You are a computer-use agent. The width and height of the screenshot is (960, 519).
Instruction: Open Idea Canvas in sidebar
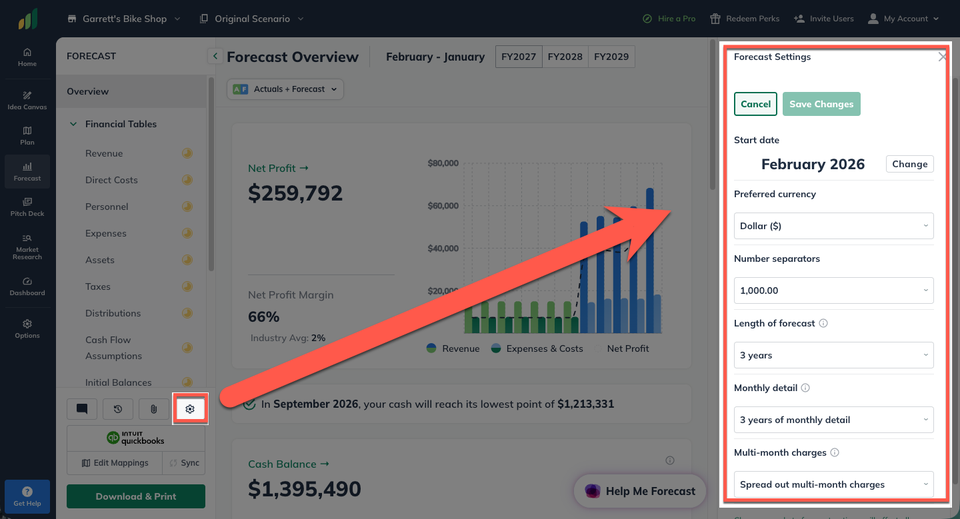(x=27, y=100)
